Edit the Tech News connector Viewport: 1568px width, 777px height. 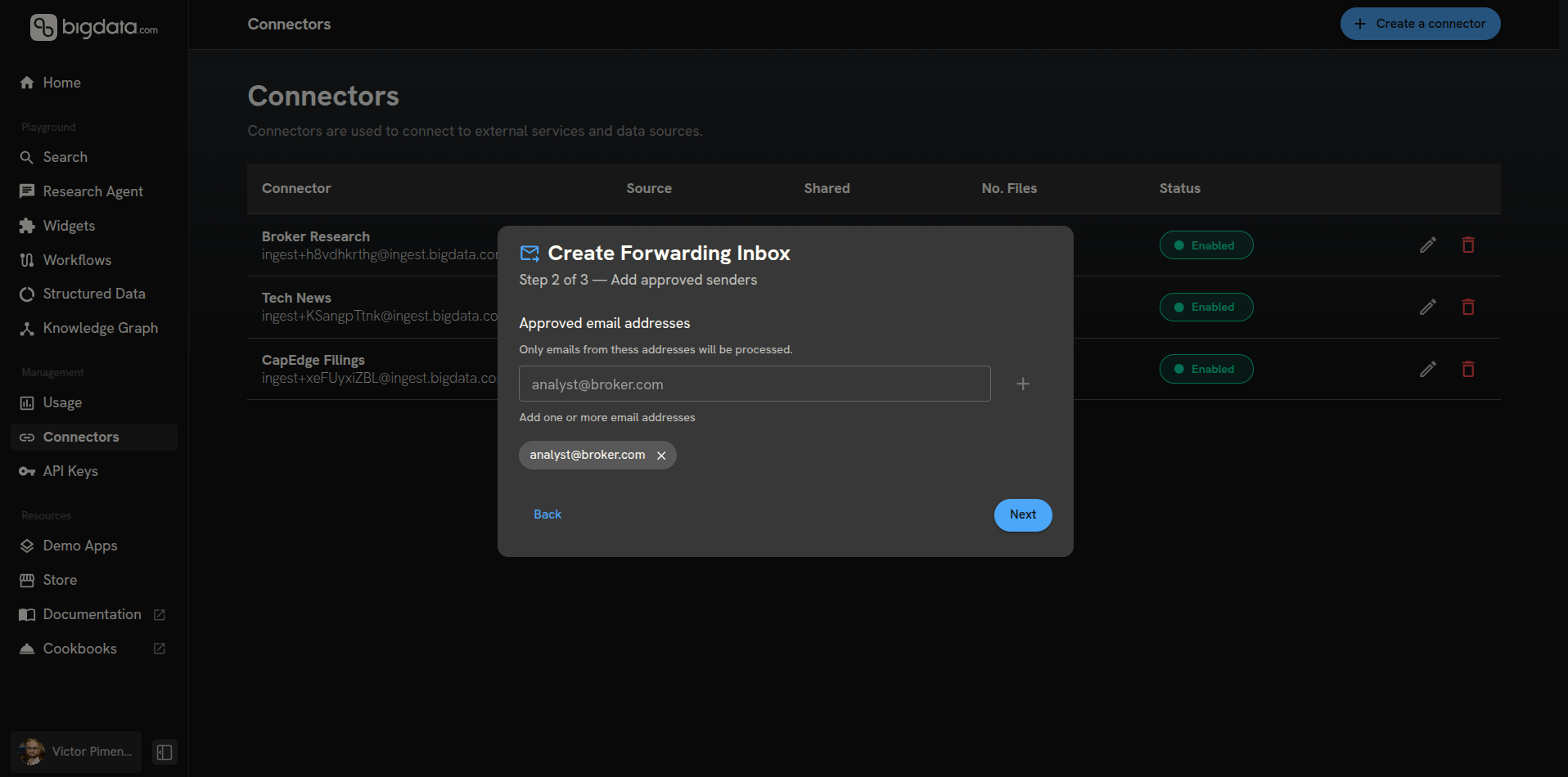tap(1428, 308)
